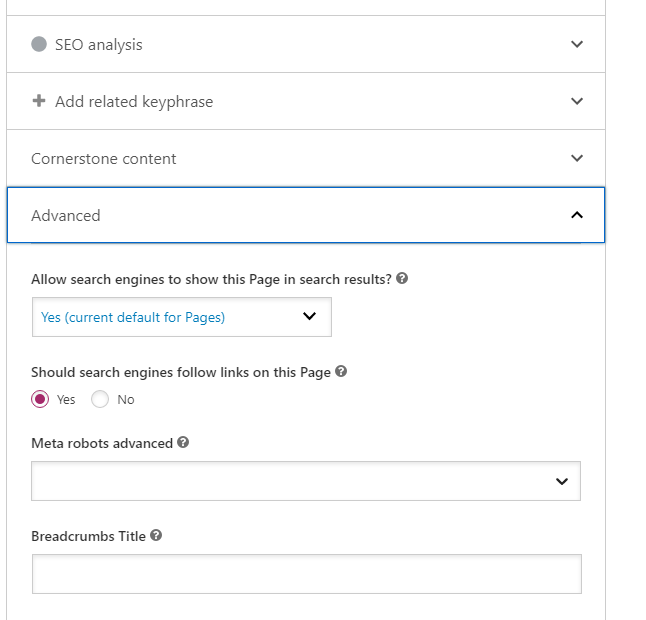Image resolution: width=646 pixels, height=620 pixels.
Task: Click 'Breadcrumbs Title' label text
Action: pos(89,536)
